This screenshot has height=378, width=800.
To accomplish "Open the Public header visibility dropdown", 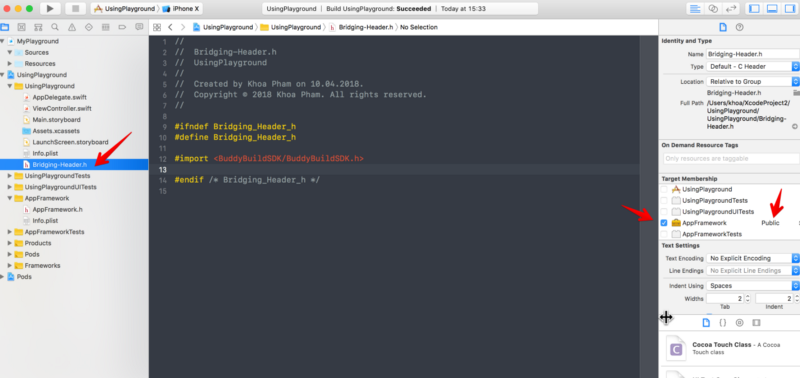I will [x=780, y=223].
